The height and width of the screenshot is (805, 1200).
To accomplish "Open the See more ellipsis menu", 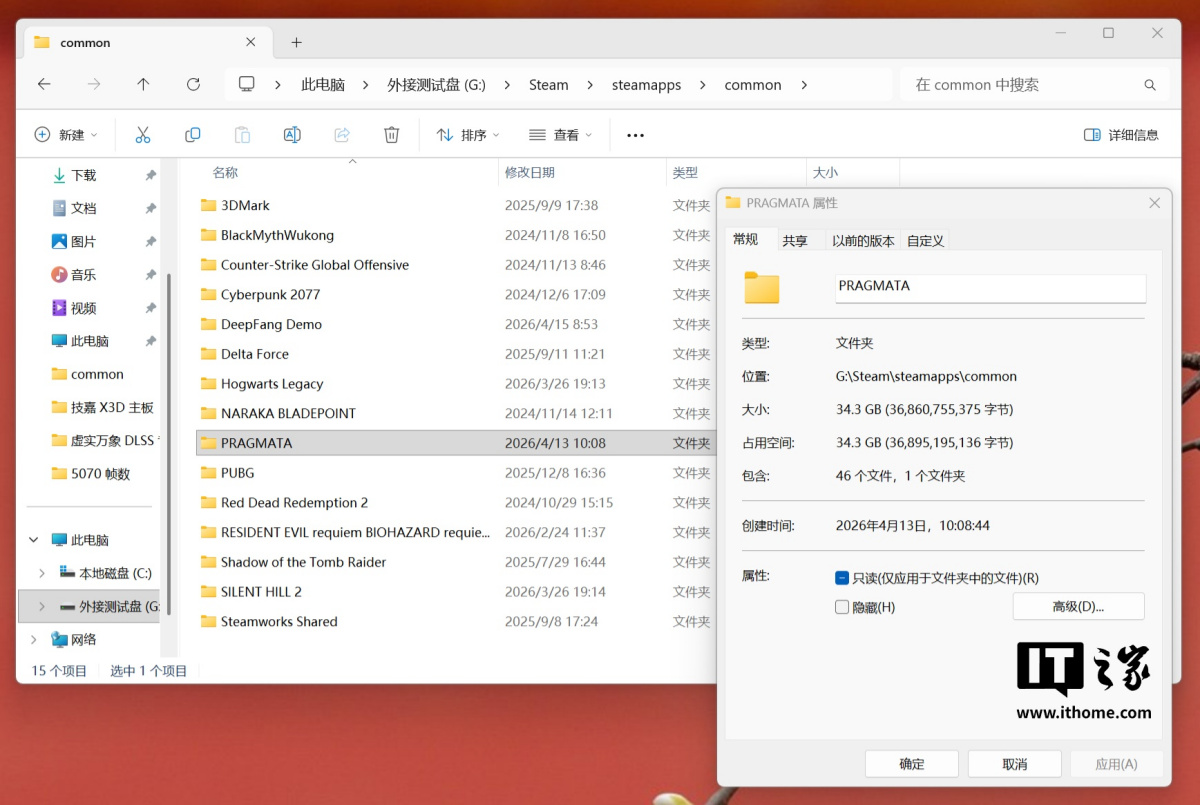I will pos(635,135).
